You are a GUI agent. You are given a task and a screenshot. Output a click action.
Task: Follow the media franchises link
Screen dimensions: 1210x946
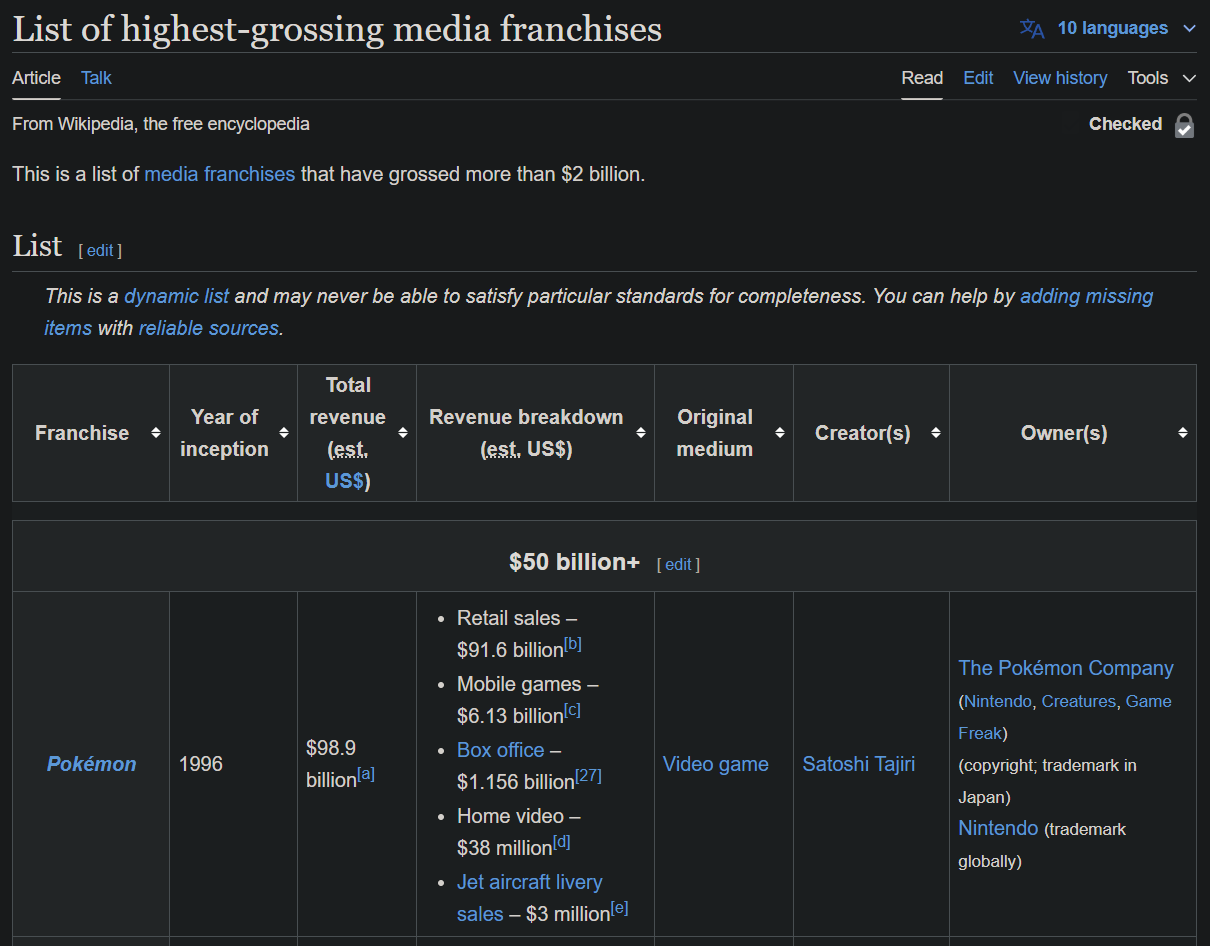click(219, 174)
